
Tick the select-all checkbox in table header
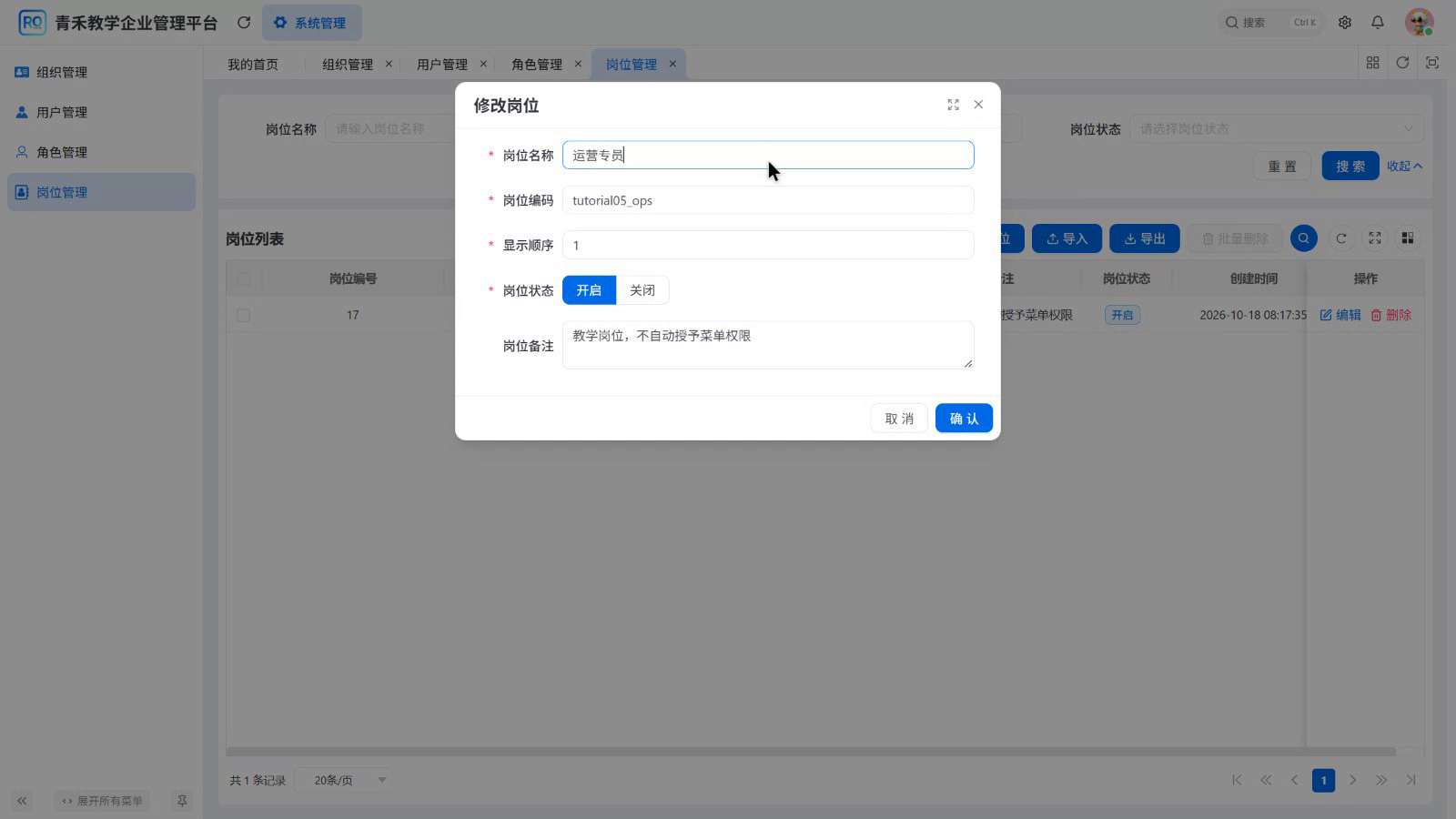[x=244, y=279]
